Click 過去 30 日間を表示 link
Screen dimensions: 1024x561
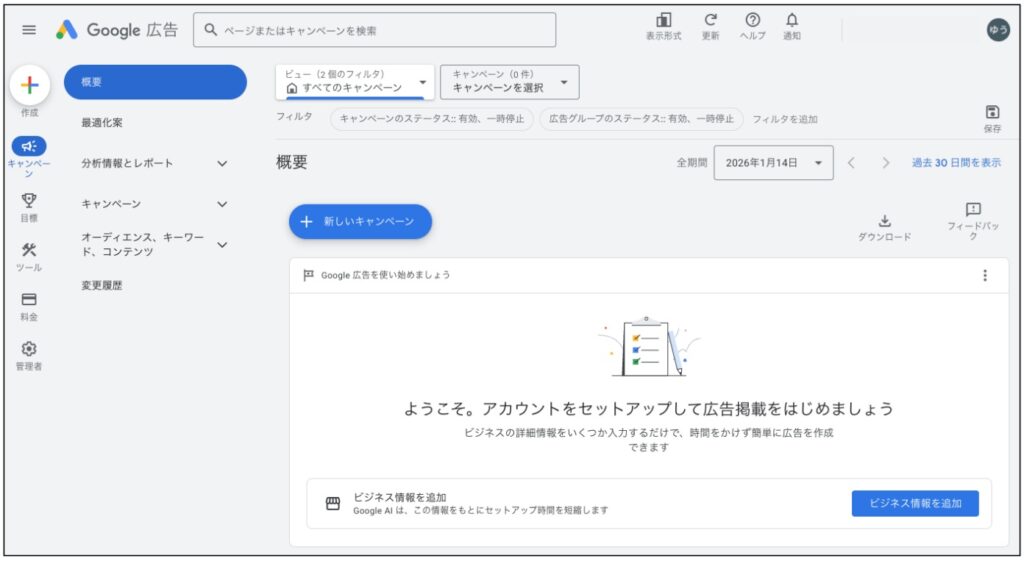pos(955,163)
